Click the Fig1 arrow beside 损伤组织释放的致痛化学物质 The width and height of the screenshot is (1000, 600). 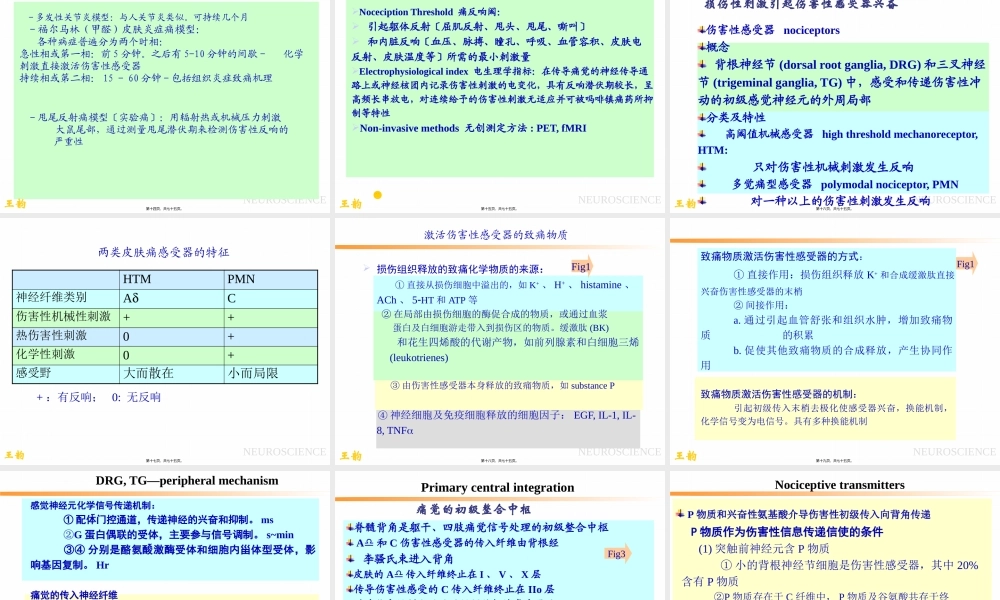pos(582,266)
